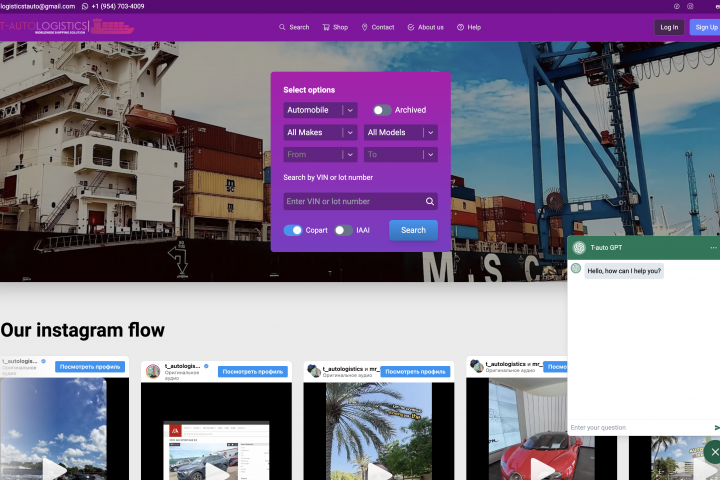Screen dimensions: 720x480
Task: Open Search in the navigation bar
Action: point(294,28)
